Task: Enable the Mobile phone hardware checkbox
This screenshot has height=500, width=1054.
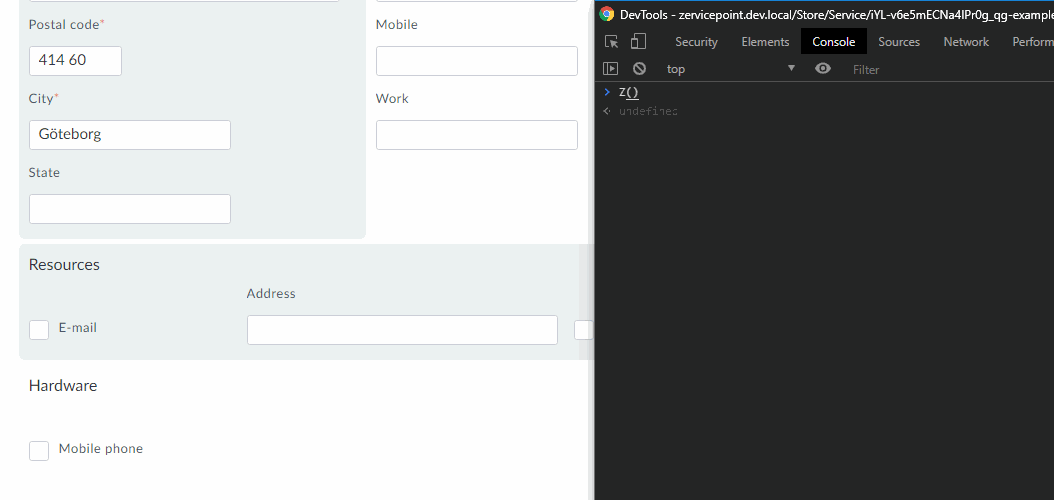Action: (x=39, y=450)
